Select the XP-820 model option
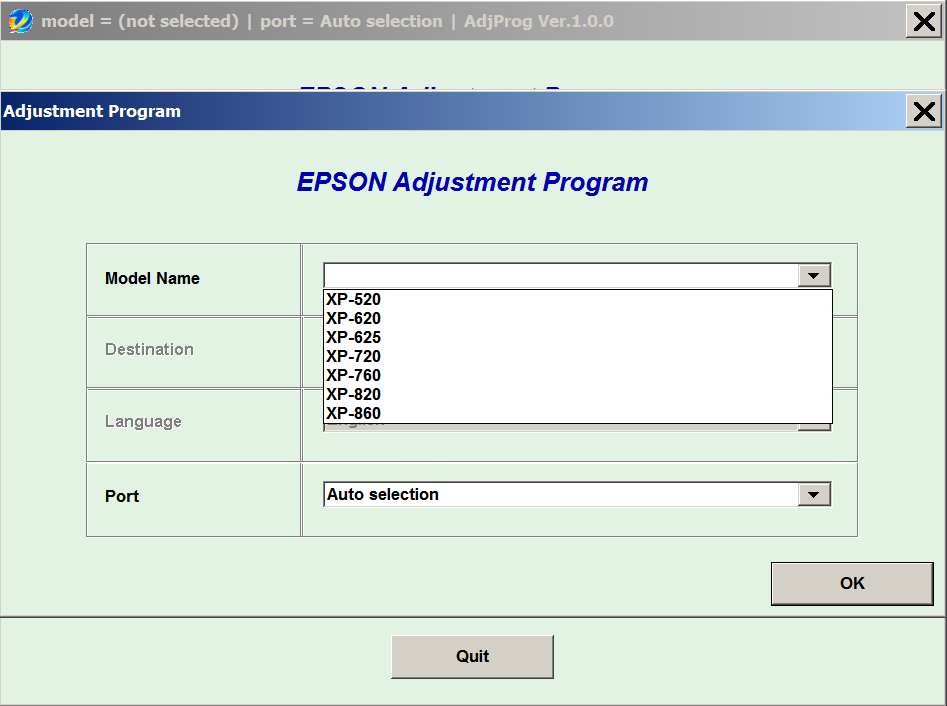The width and height of the screenshot is (947, 706). pos(578,394)
